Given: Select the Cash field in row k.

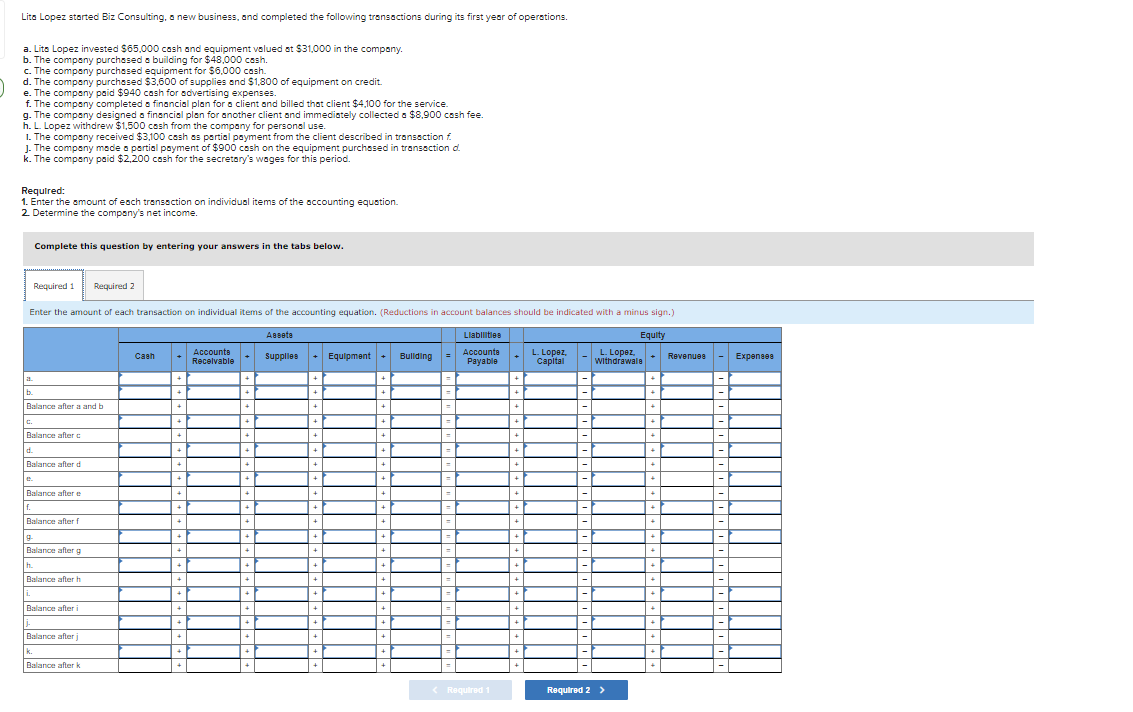Looking at the screenshot, I should pyautogui.click(x=145, y=651).
